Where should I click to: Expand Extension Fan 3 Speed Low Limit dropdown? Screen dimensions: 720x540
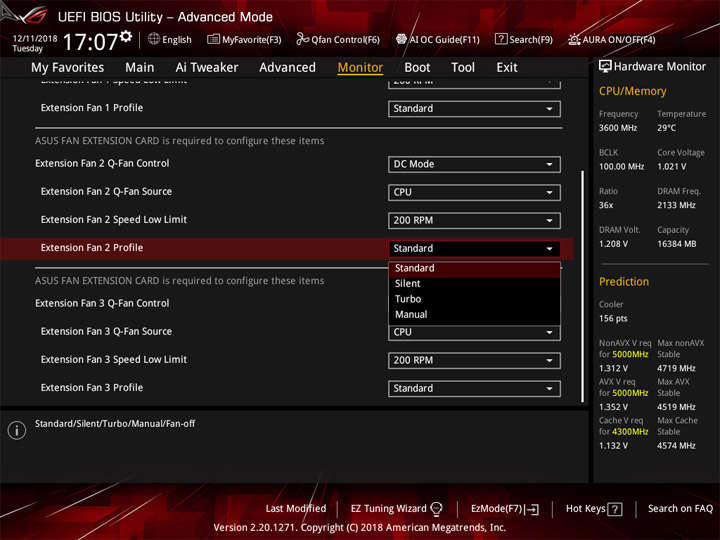click(x=474, y=360)
